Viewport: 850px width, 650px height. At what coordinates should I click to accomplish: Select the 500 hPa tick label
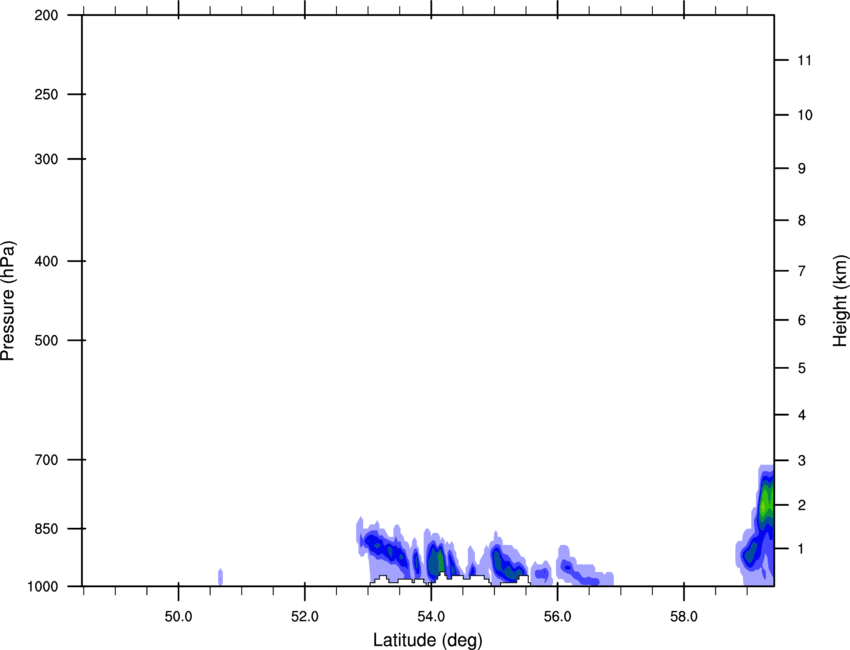tap(44, 341)
